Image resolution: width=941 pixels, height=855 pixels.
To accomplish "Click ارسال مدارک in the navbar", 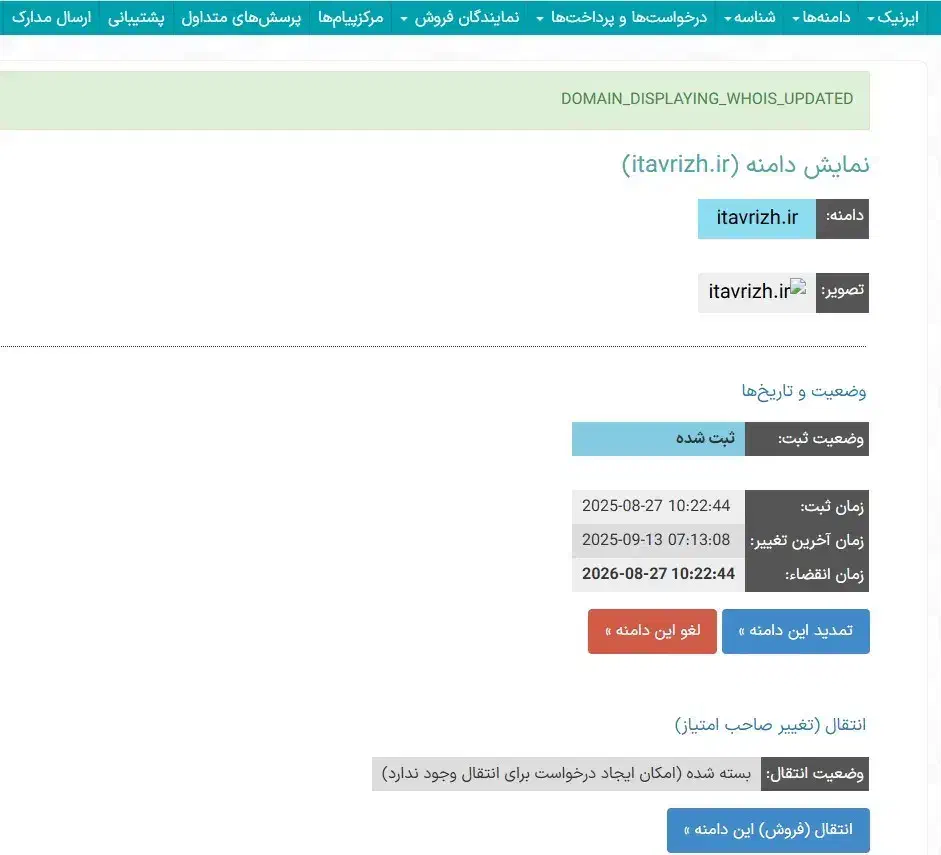I will click(x=51, y=18).
